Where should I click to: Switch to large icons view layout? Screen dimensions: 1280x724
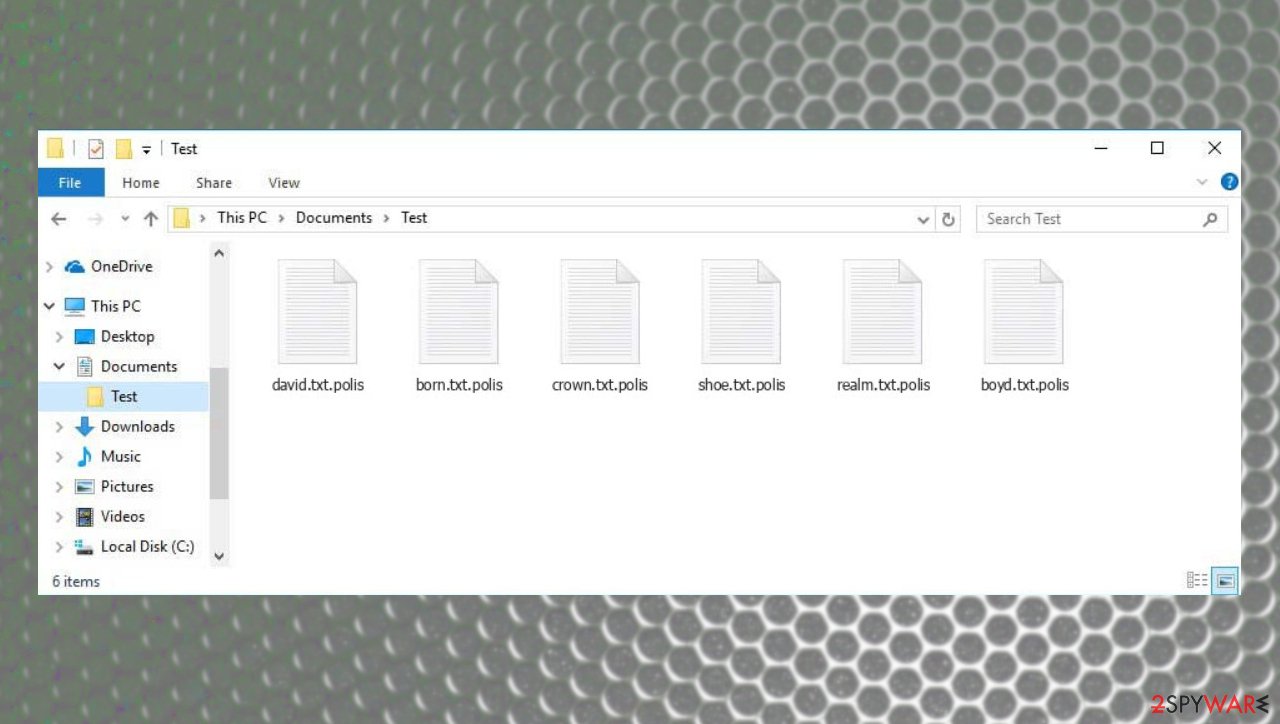click(1225, 580)
